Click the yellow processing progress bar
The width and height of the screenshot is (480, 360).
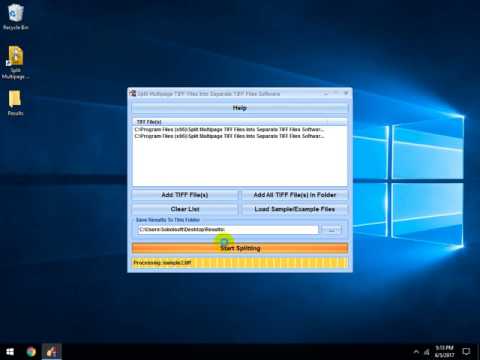coord(240,263)
